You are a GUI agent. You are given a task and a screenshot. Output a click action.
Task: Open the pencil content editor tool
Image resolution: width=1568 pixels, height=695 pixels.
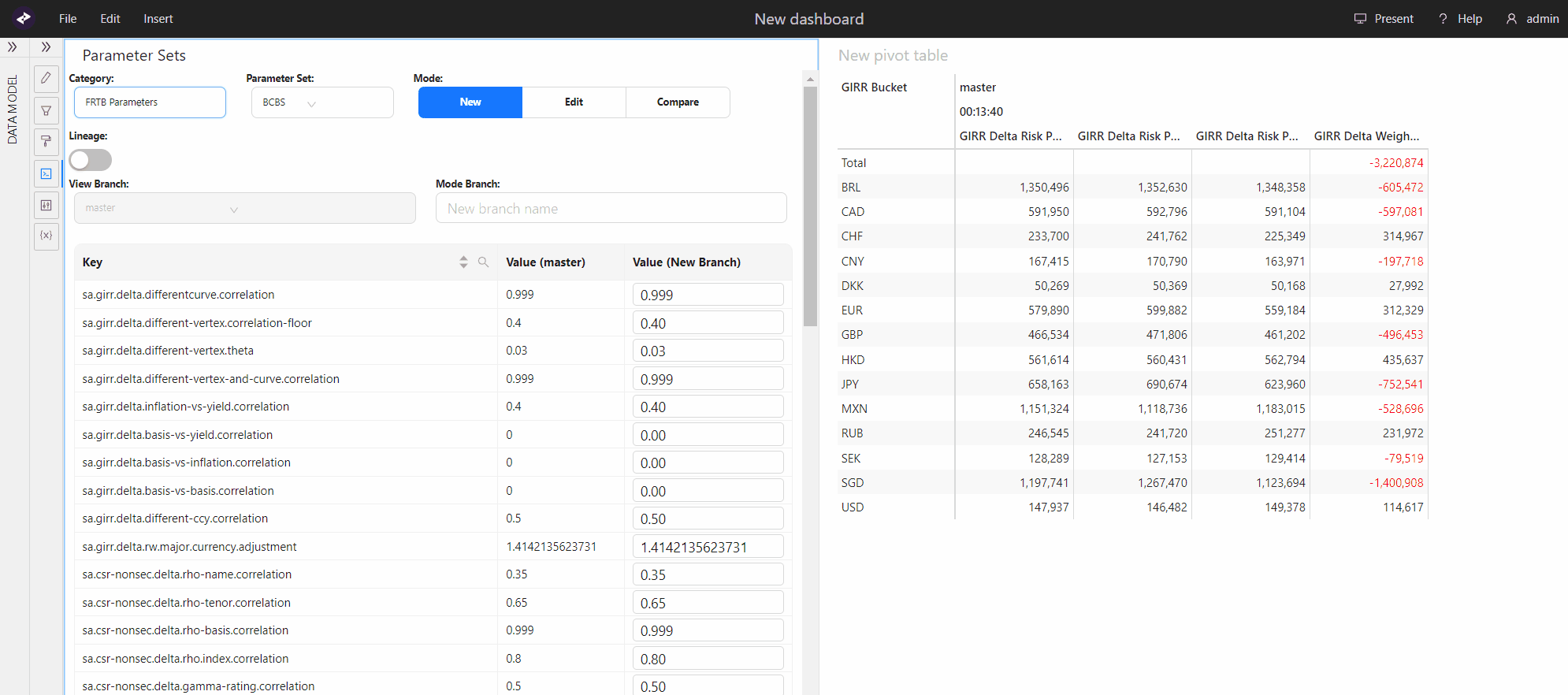pos(46,78)
